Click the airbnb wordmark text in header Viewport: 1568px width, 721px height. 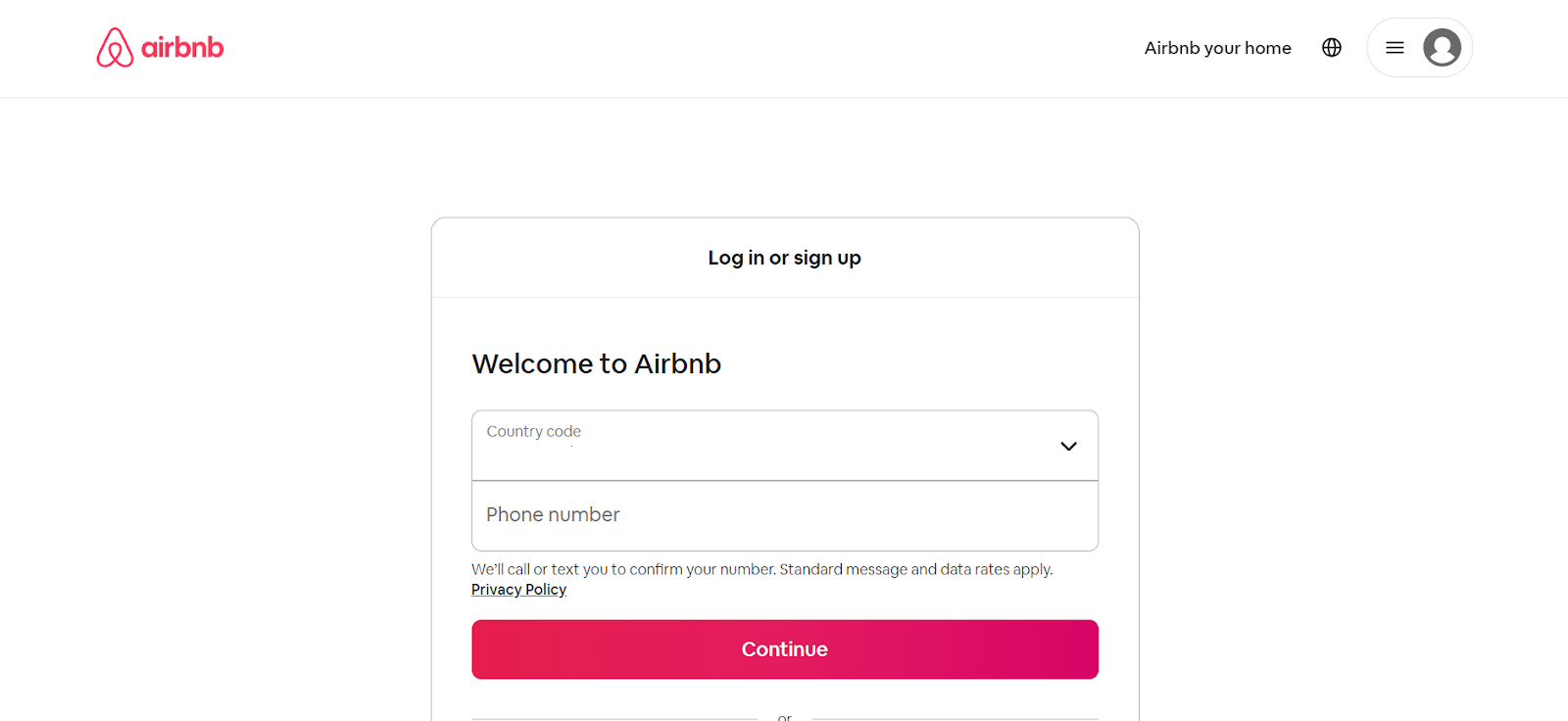pyautogui.click(x=182, y=47)
